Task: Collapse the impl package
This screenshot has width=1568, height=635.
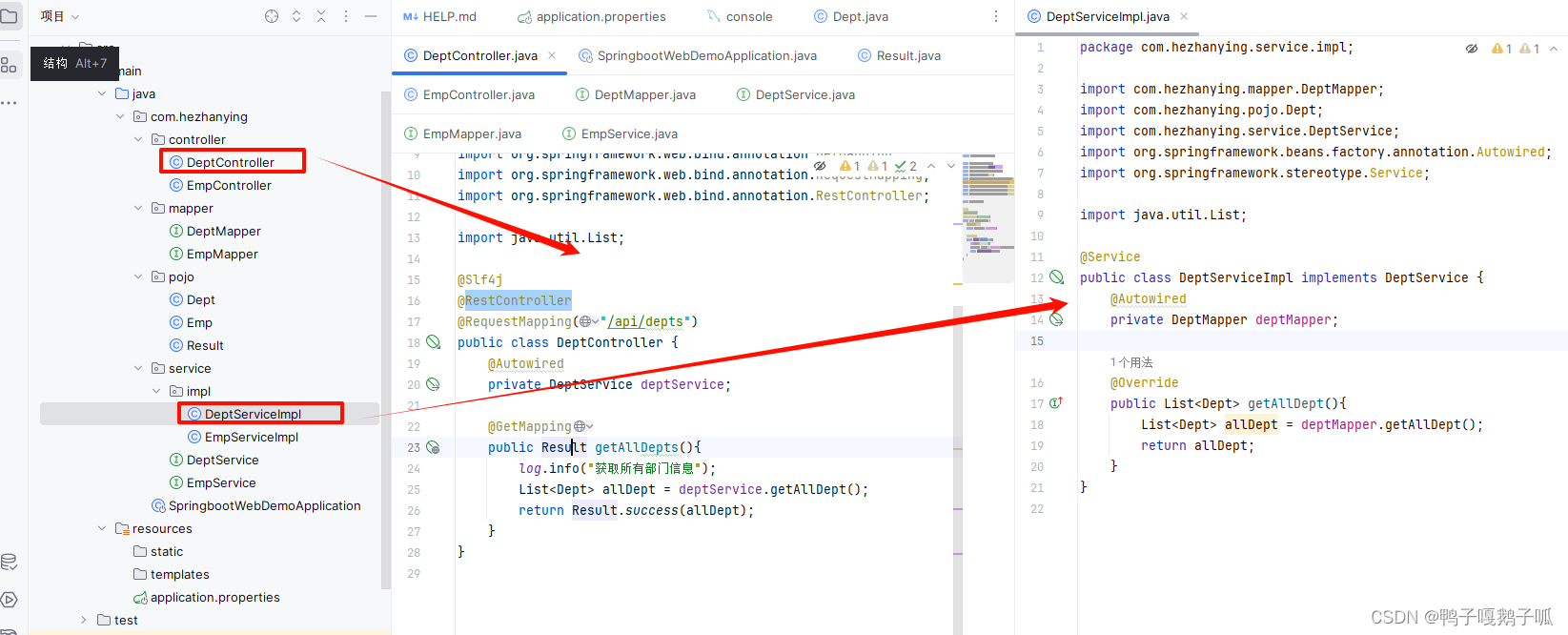Action: point(156,391)
